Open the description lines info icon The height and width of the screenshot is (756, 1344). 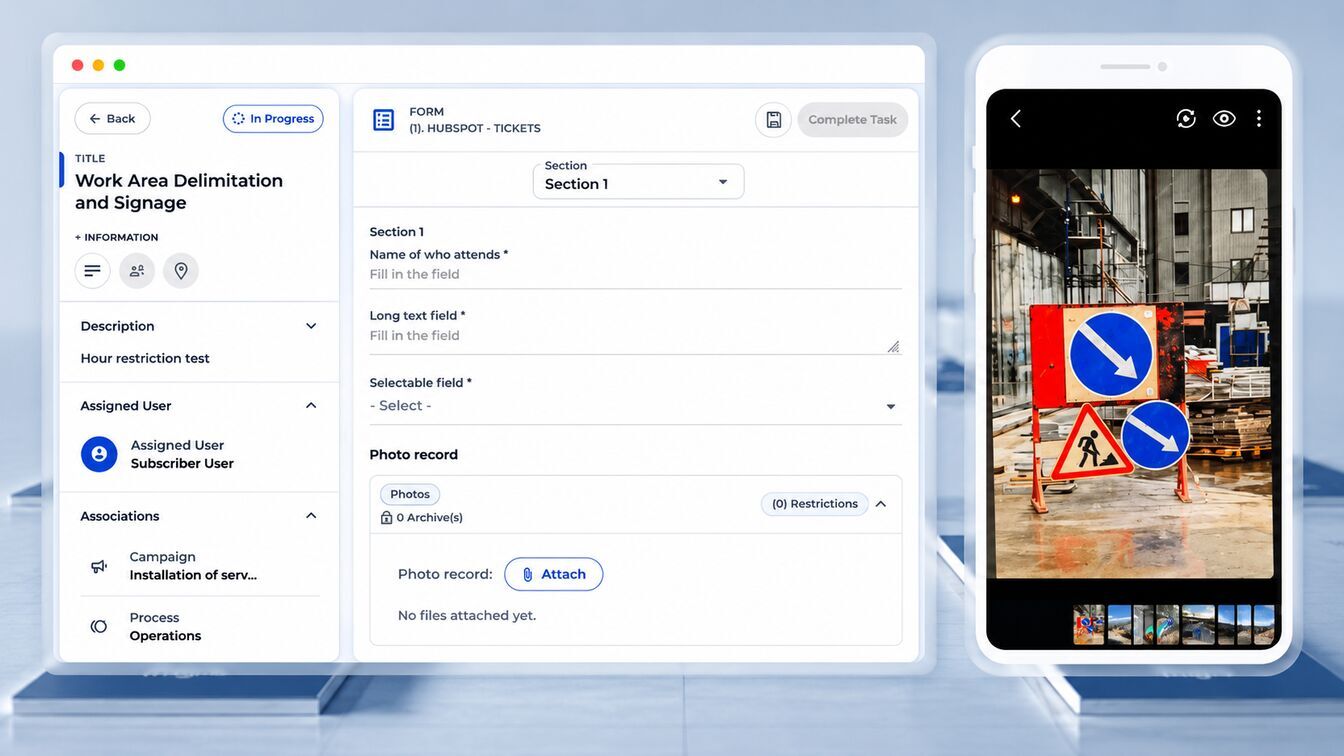(93, 271)
